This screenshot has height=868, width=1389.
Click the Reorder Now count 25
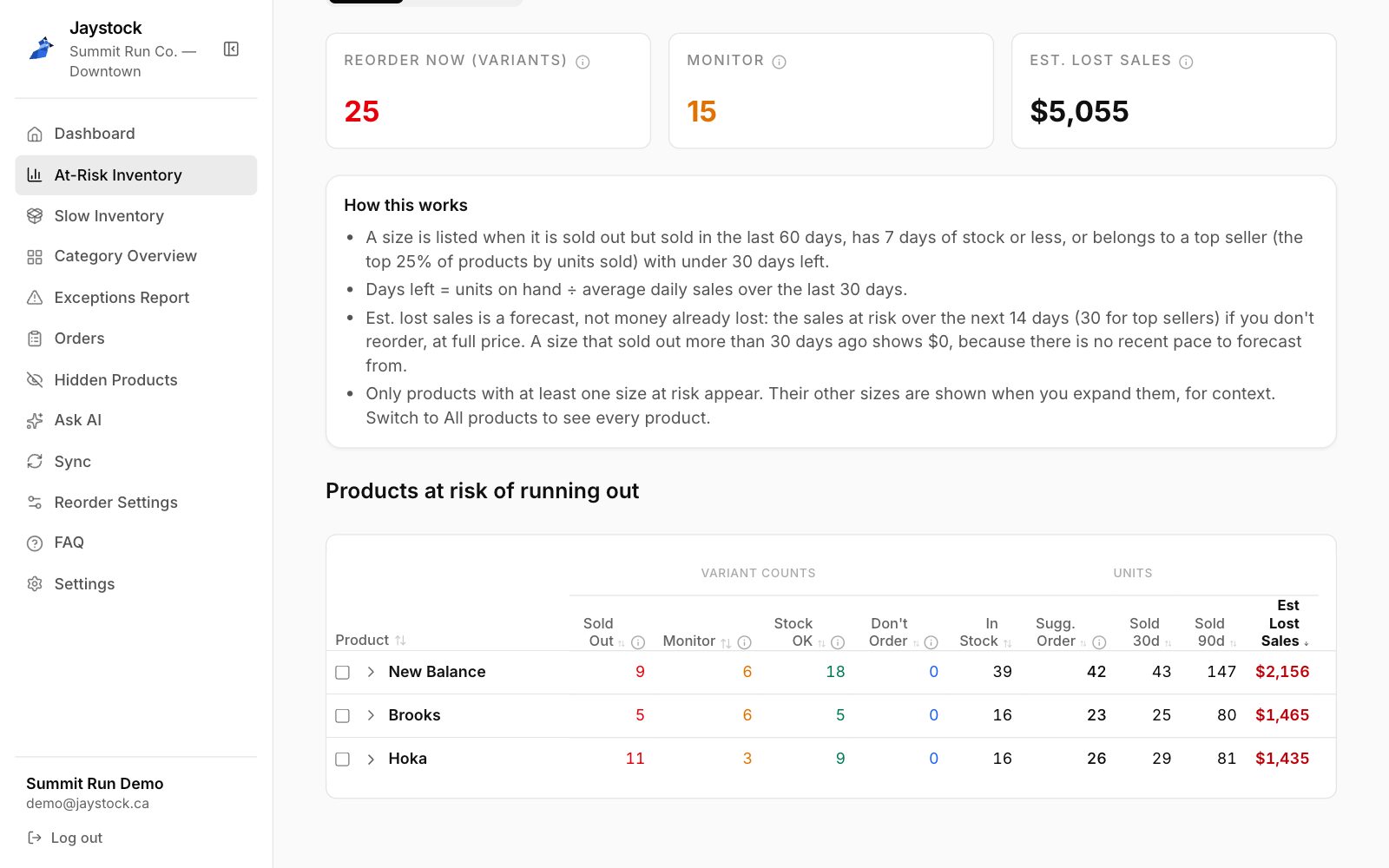(362, 111)
